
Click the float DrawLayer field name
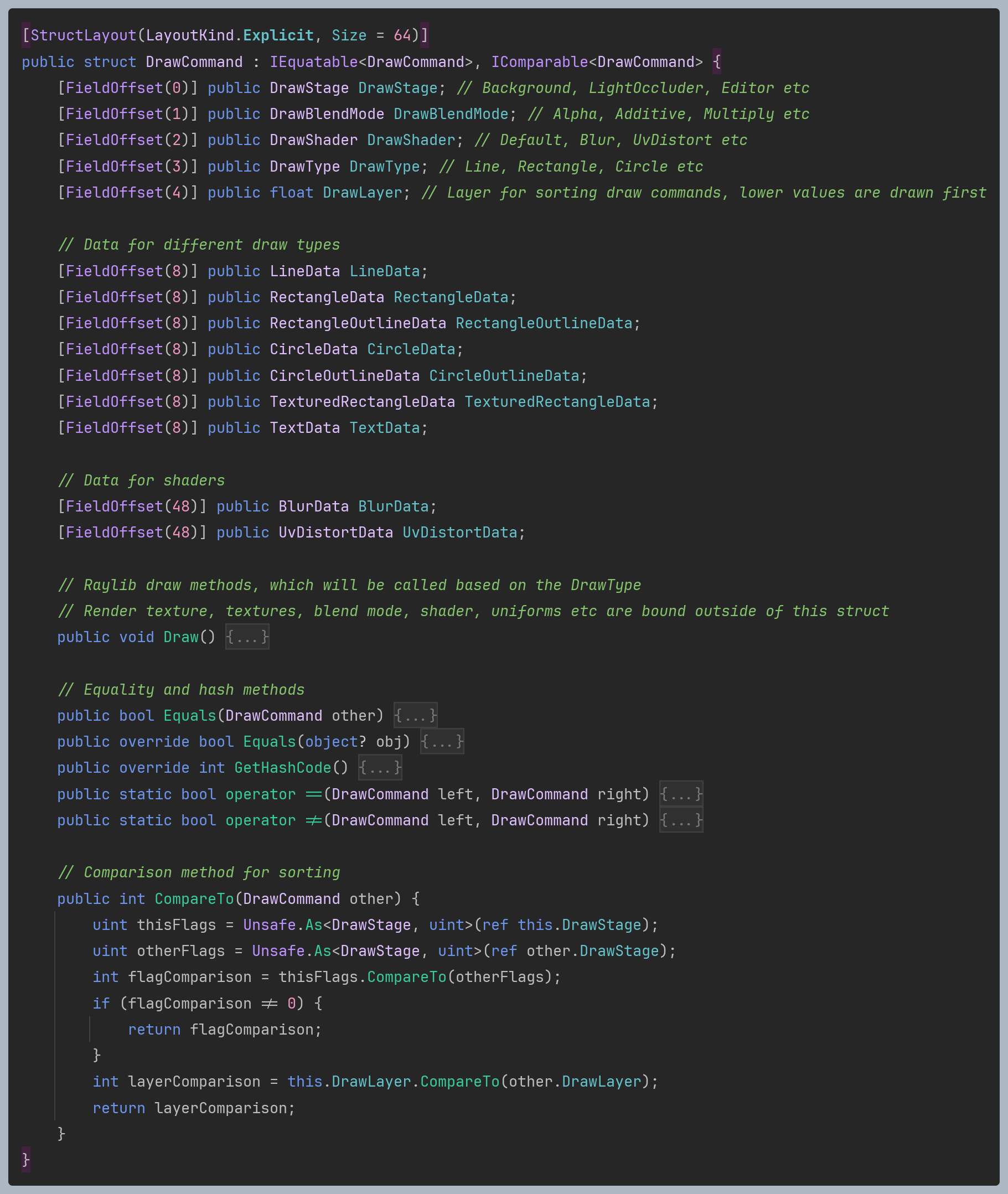[363, 193]
